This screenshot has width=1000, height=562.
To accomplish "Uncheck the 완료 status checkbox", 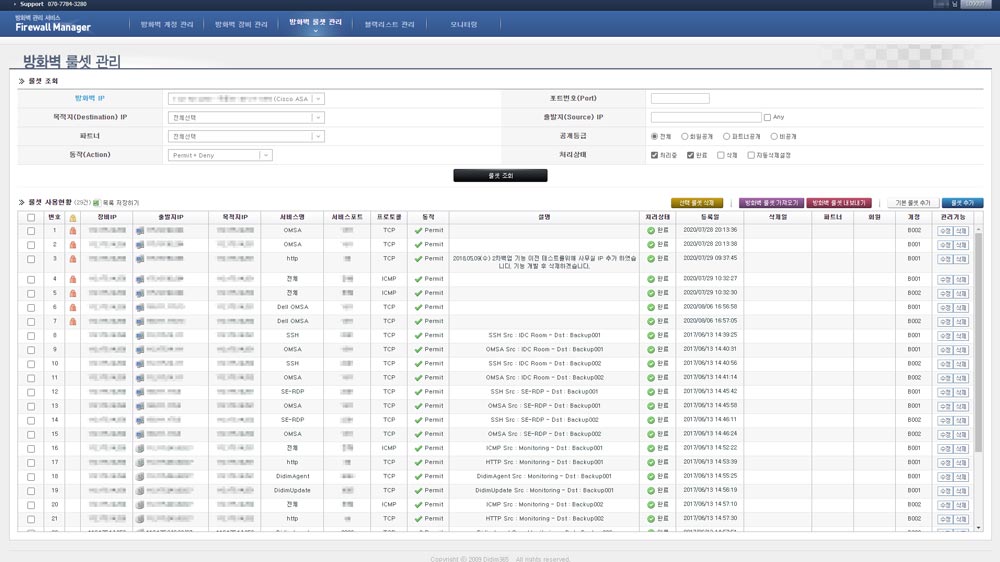I will click(x=690, y=155).
